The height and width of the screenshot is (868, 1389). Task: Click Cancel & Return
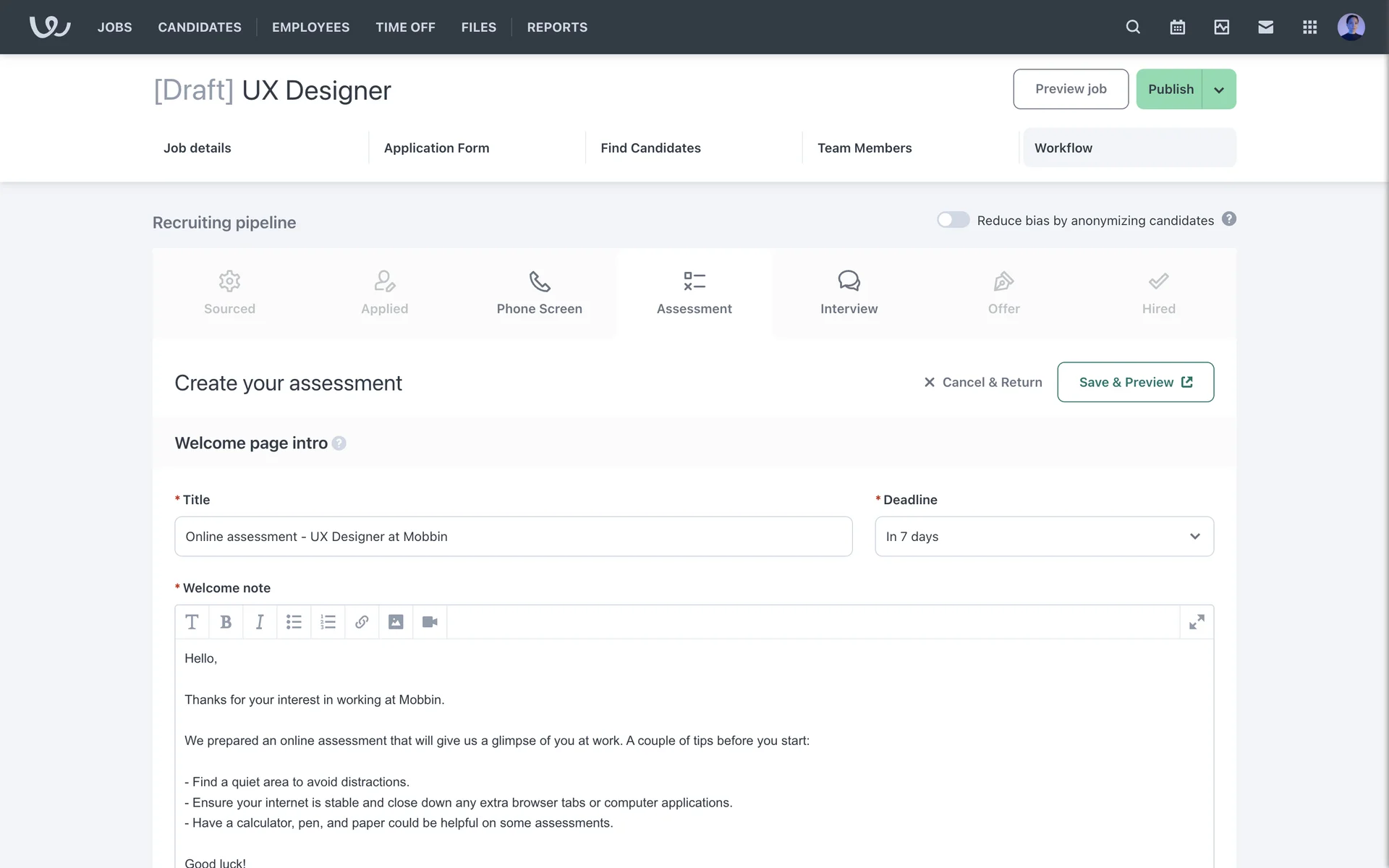[982, 383]
